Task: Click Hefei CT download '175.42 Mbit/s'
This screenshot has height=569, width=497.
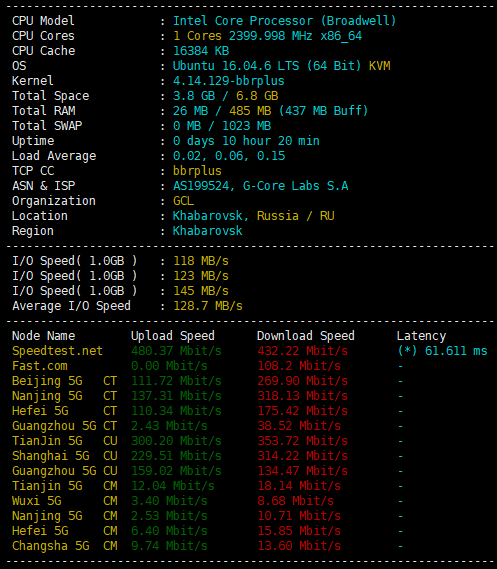Action: tap(303, 411)
